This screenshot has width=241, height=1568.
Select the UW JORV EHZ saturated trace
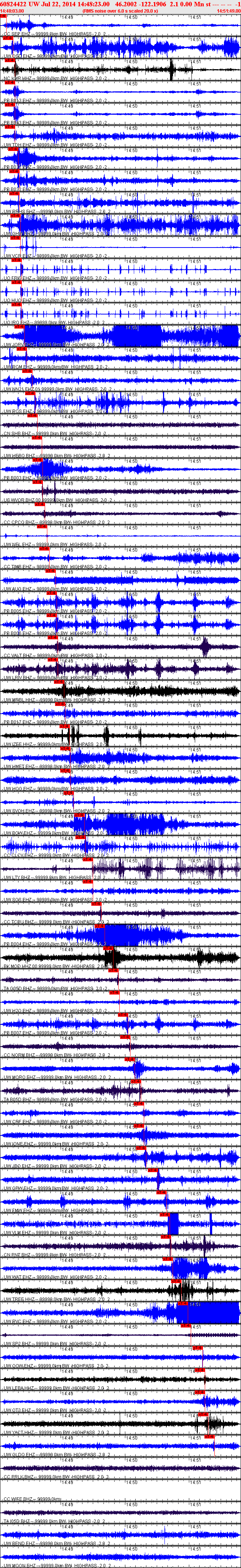[x=120, y=335]
